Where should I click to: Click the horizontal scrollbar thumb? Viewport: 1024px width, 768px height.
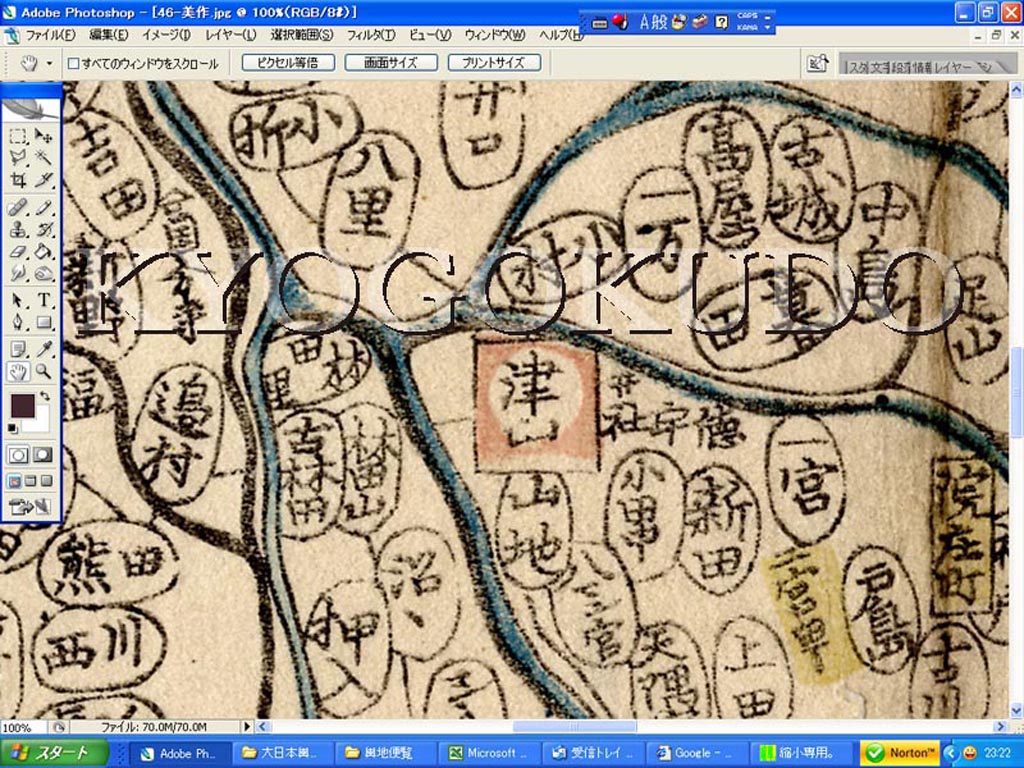(575, 726)
